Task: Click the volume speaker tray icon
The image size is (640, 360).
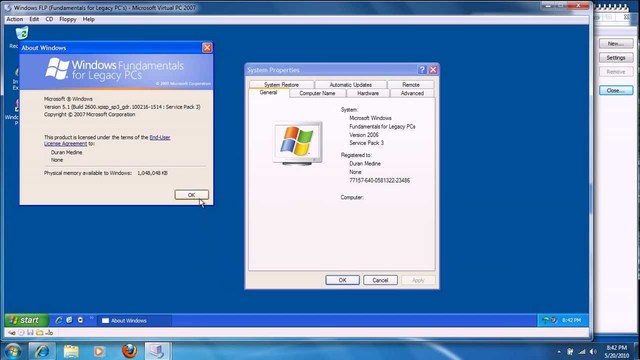Action: [593, 351]
